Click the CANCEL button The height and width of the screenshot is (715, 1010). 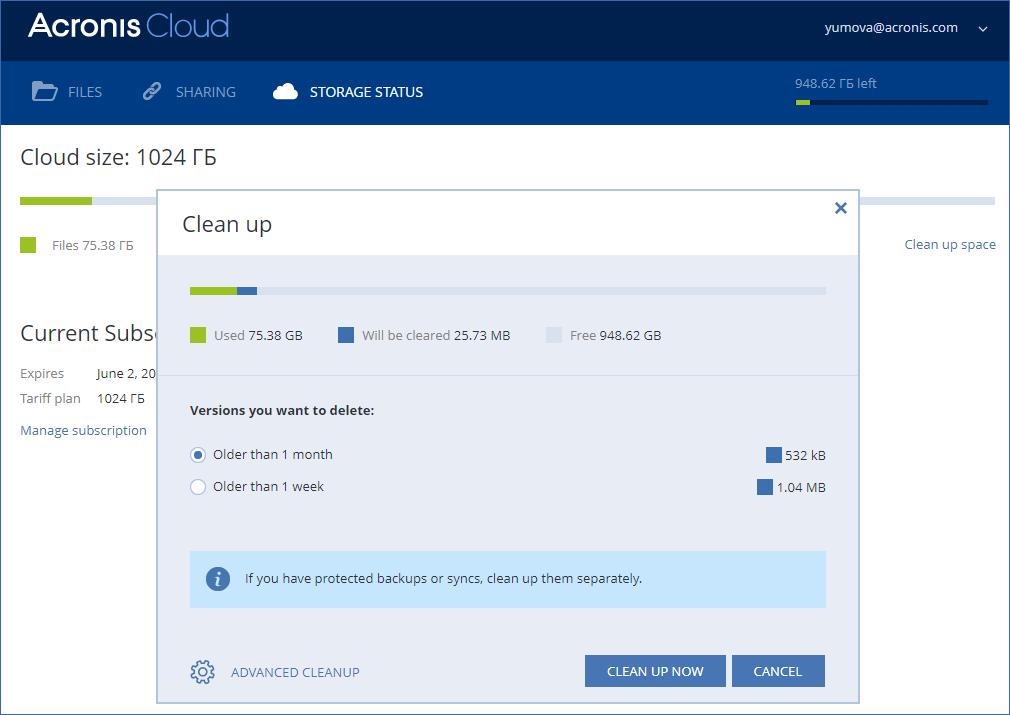click(x=778, y=671)
